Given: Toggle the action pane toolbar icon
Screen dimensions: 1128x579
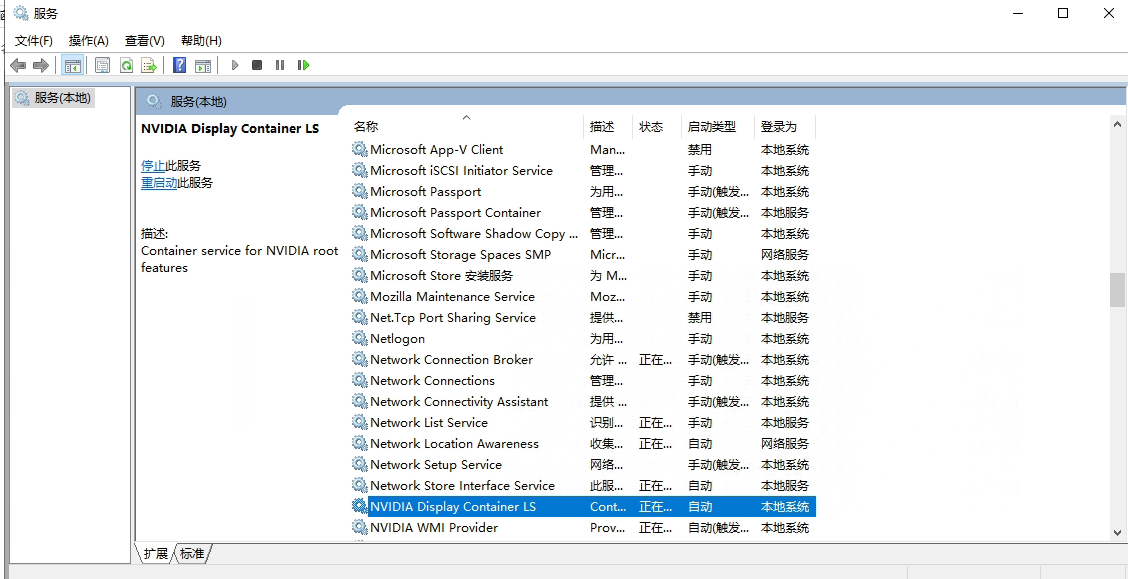Looking at the screenshot, I should tap(203, 65).
